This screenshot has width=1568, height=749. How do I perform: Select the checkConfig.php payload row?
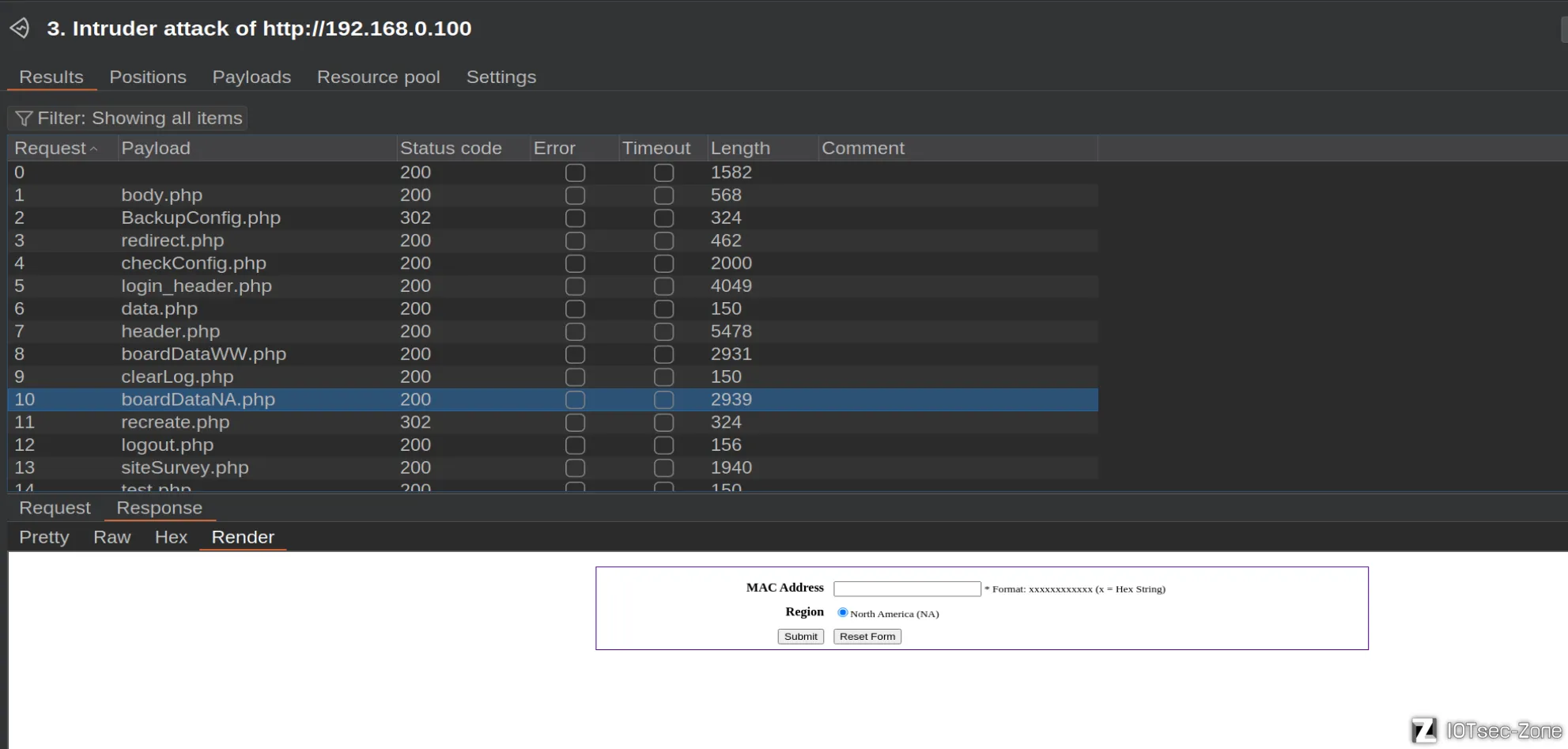[x=553, y=263]
